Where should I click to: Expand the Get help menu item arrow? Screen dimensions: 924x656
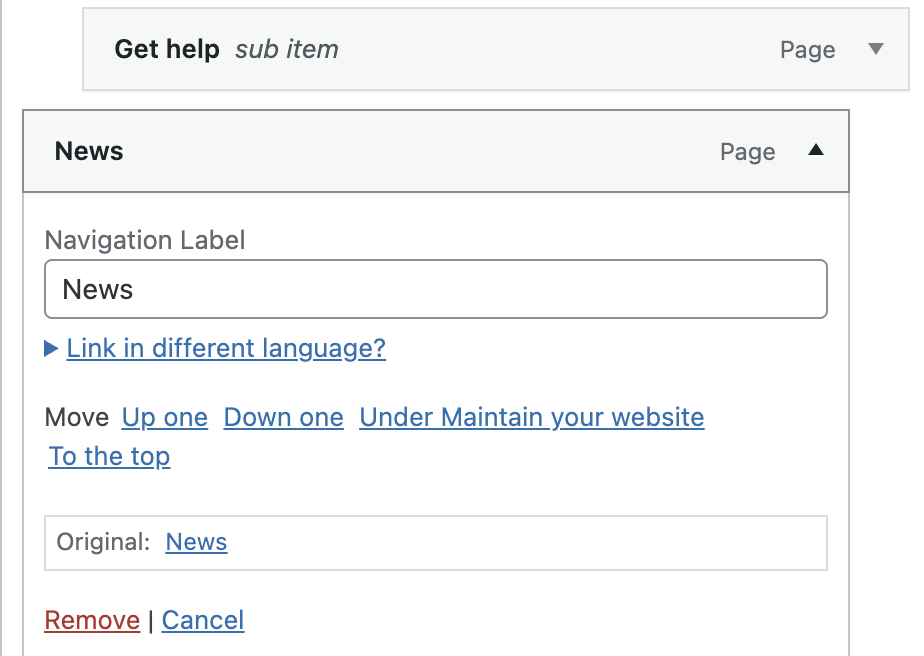(876, 49)
